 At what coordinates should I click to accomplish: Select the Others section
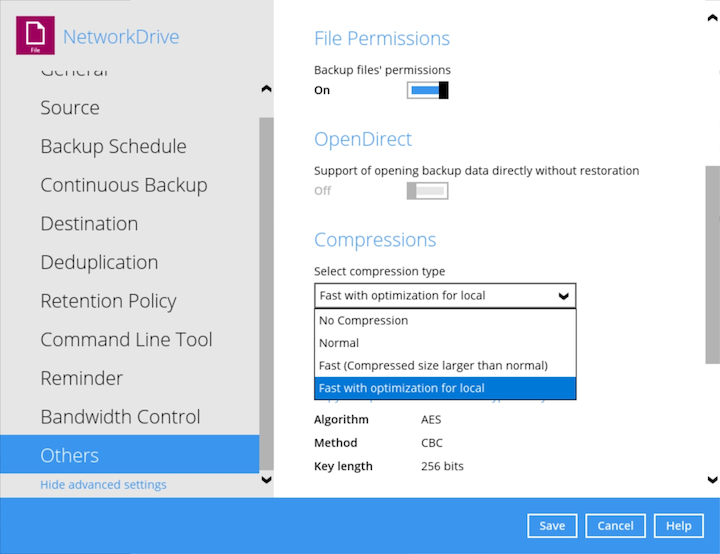pyautogui.click(x=129, y=454)
